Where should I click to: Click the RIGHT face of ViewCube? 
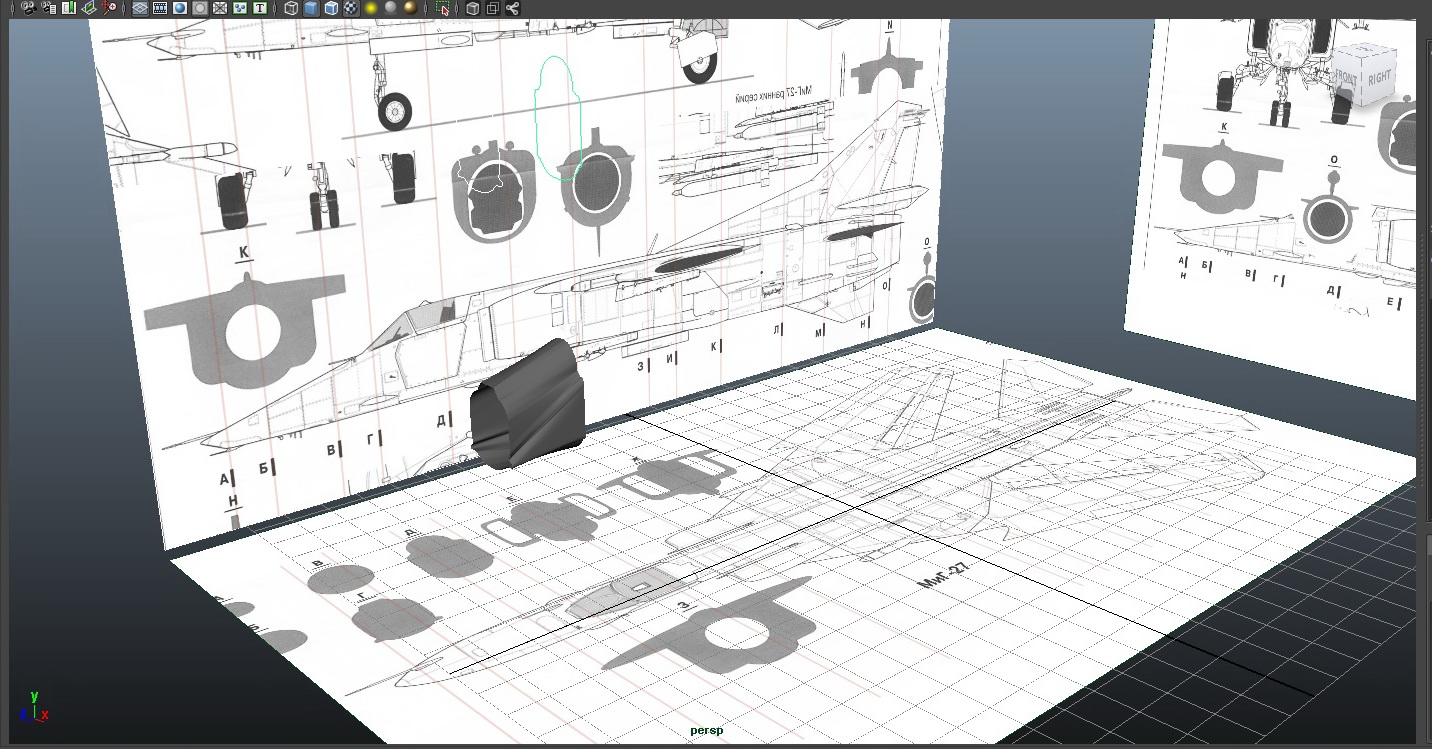click(1379, 78)
